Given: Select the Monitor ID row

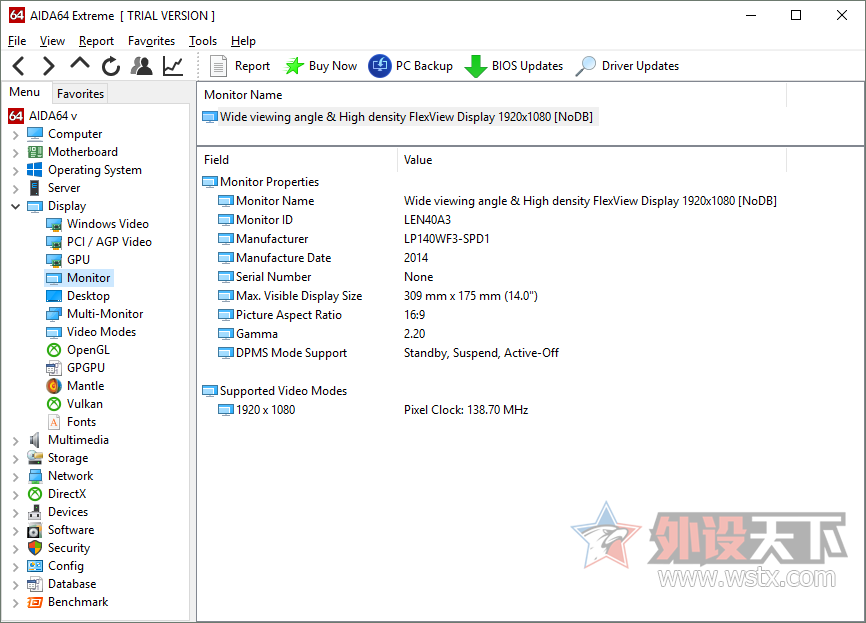Looking at the screenshot, I should click(x=334, y=220).
